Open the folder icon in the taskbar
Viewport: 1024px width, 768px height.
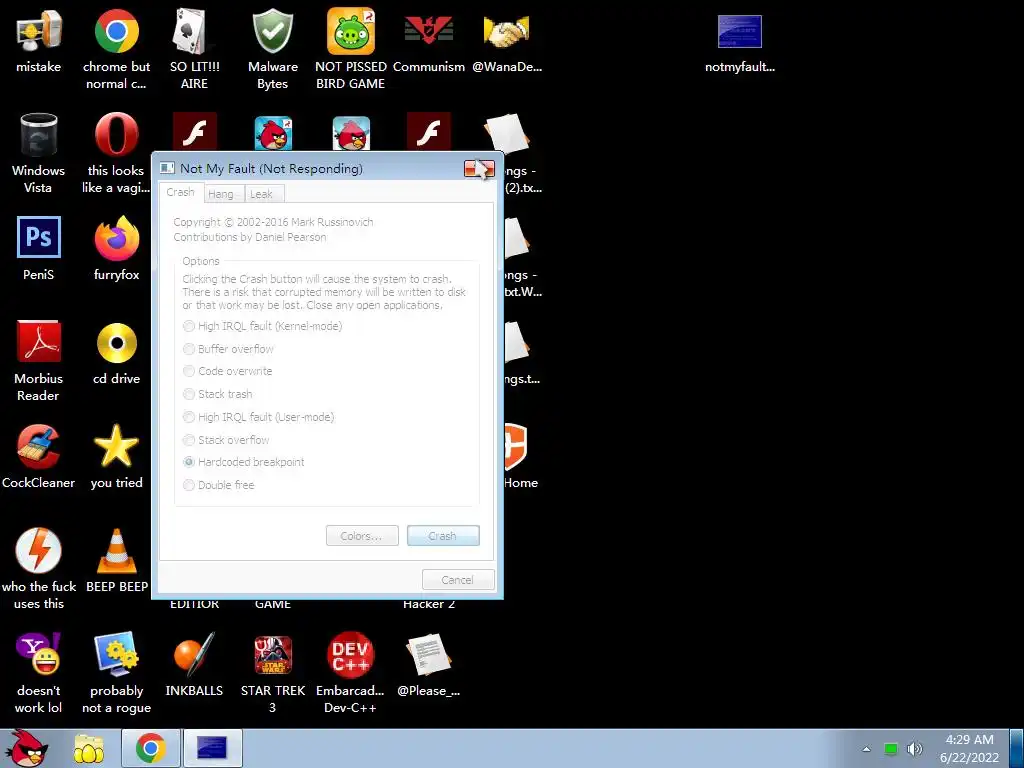[89, 749]
